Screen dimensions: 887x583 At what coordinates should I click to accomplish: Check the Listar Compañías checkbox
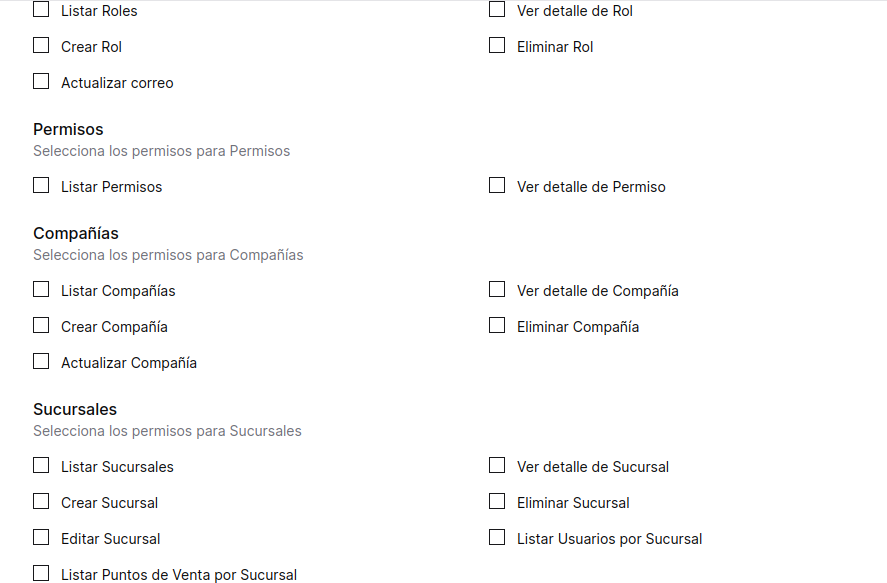41,289
